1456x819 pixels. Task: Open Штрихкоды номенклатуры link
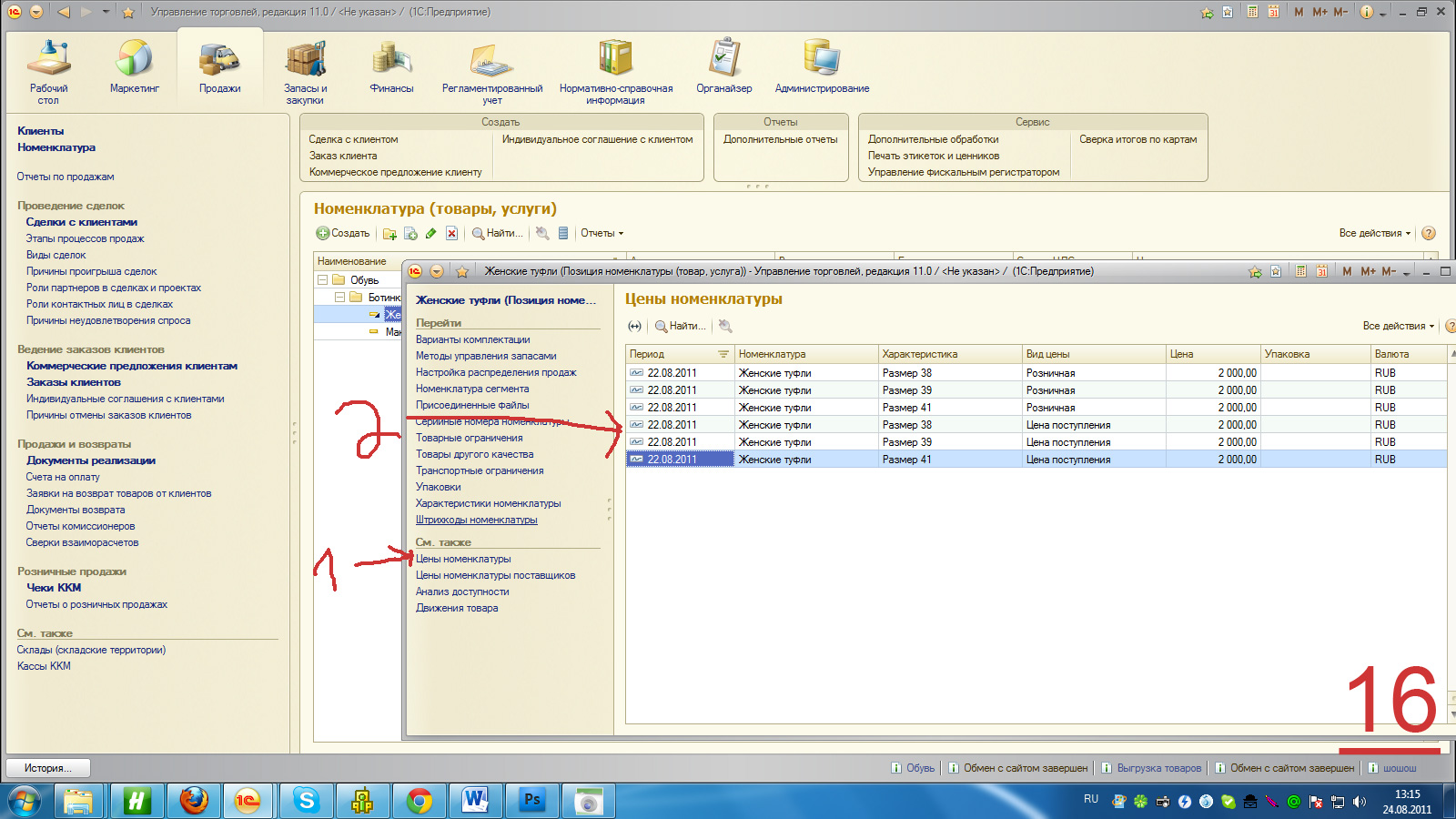tap(477, 520)
